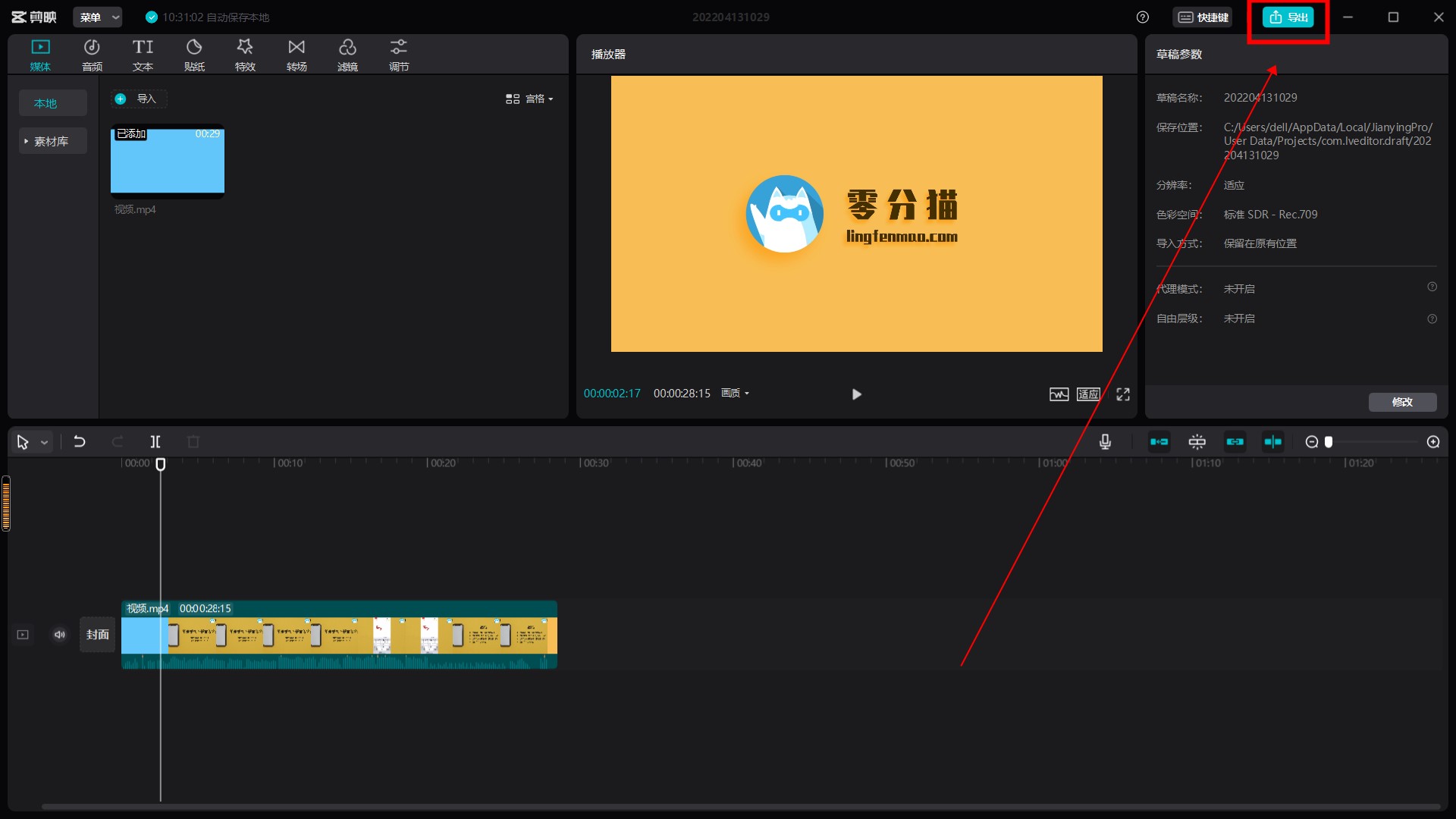This screenshot has width=1456, height=819.
Task: Mute the main video track audio
Action: coord(60,635)
